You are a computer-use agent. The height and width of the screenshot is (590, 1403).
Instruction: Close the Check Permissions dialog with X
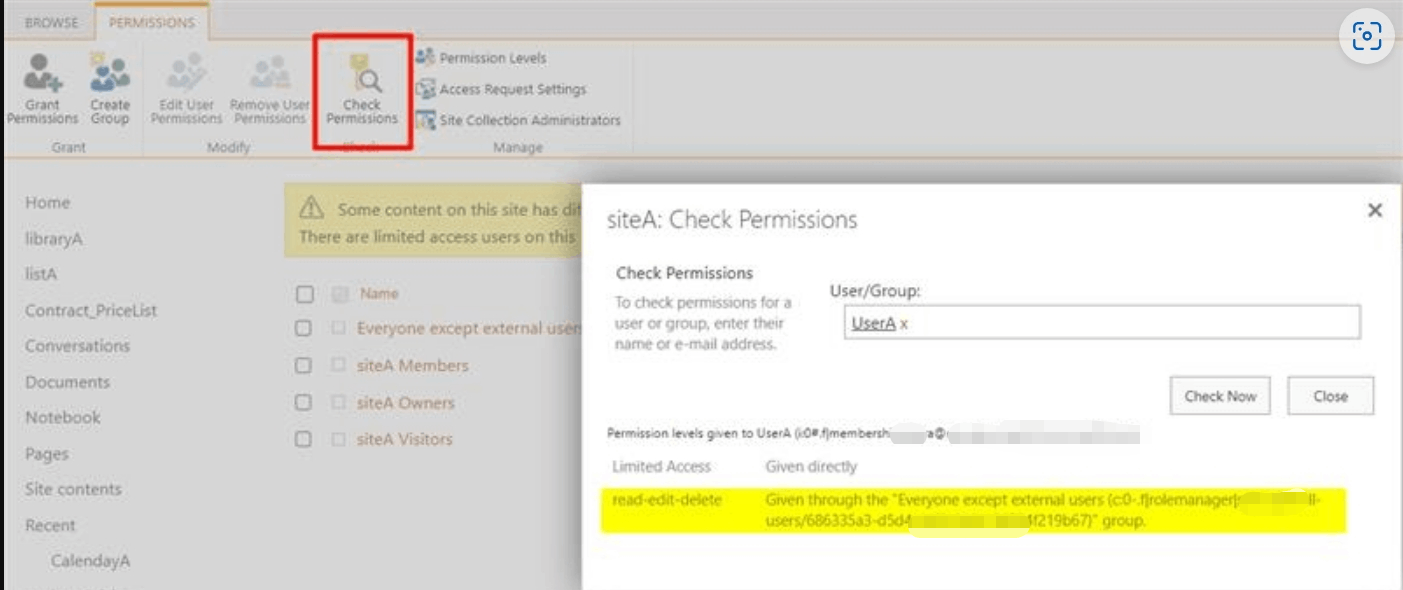tap(1375, 210)
